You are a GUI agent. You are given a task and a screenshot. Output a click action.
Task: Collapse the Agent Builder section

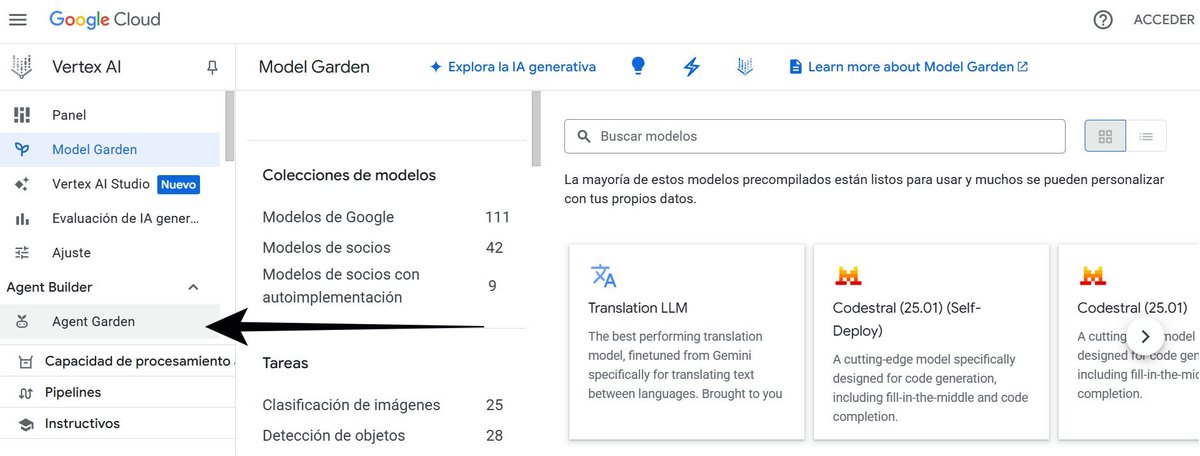194,287
